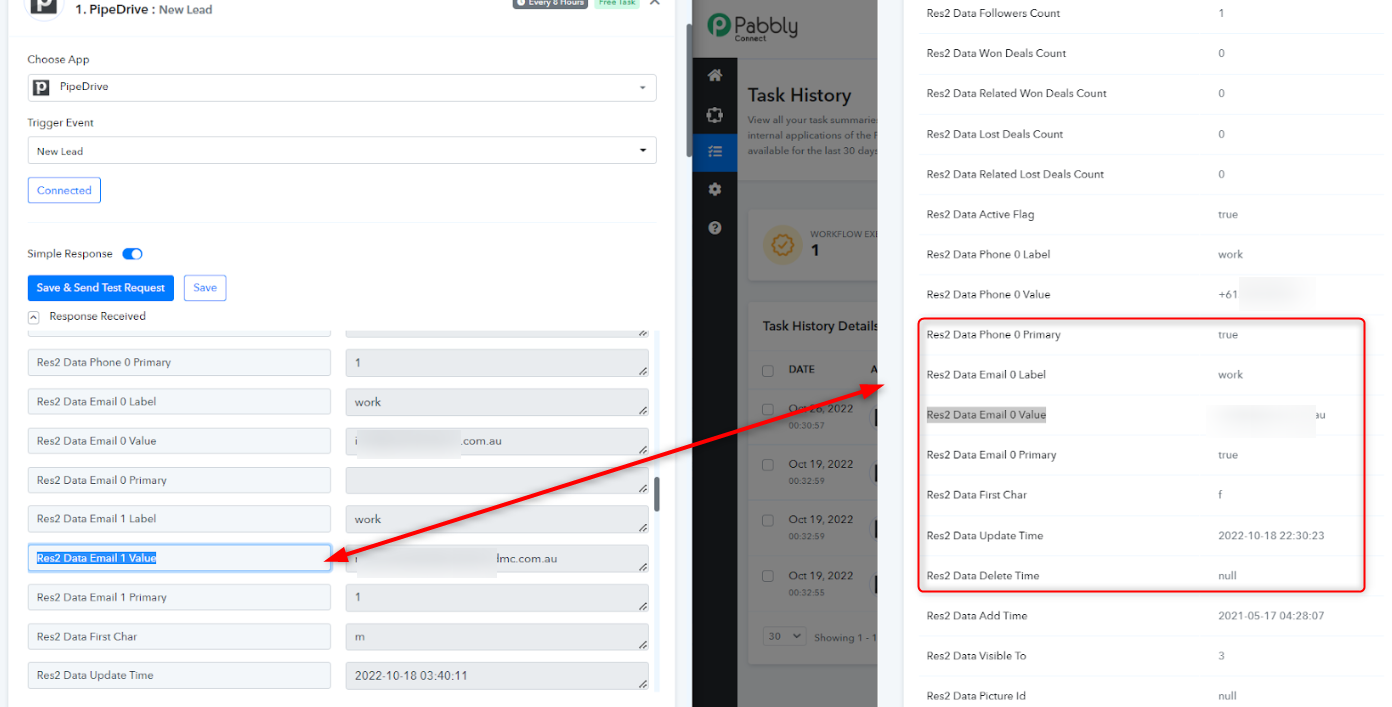Click the Res2 Data Email 0 Value label field
1392x707 pixels.
pos(179,441)
